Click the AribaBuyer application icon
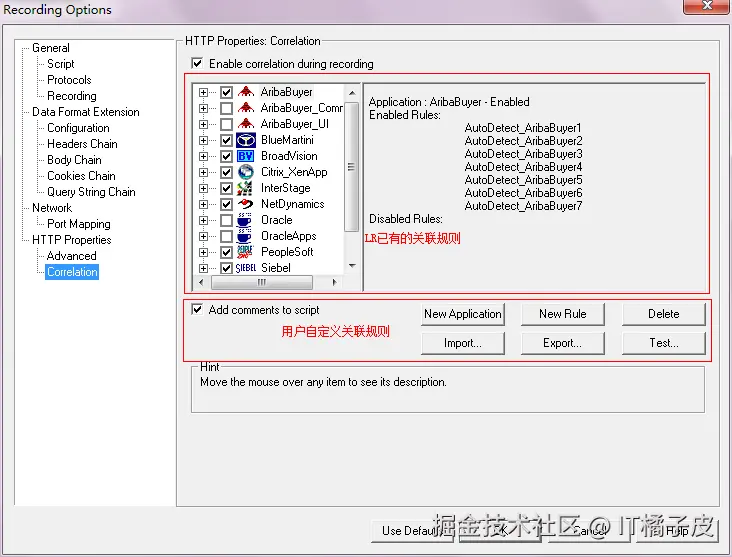This screenshot has height=557, width=732. point(246,92)
